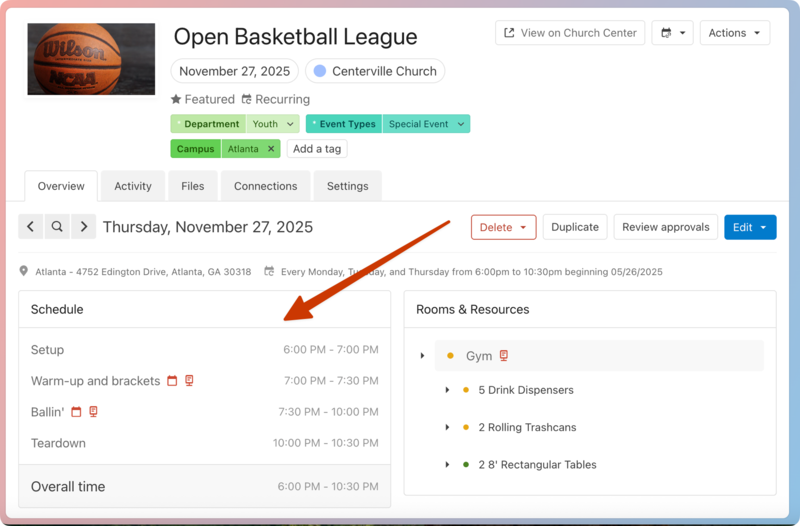
Task: Click the Recurring calendar icon under the date
Action: (x=246, y=99)
